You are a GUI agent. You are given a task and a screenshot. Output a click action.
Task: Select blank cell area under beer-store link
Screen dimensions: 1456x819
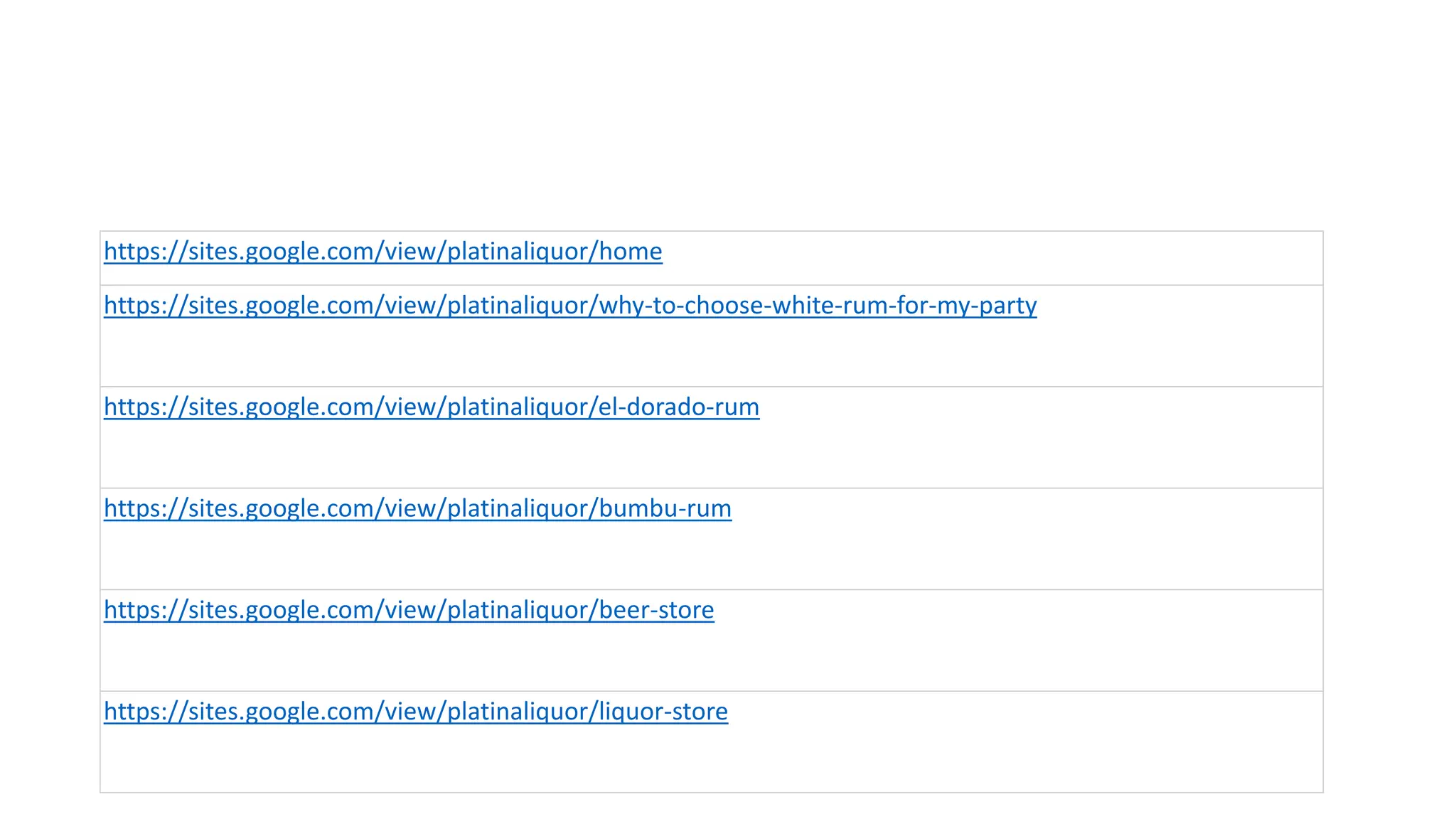pyautogui.click(x=711, y=658)
